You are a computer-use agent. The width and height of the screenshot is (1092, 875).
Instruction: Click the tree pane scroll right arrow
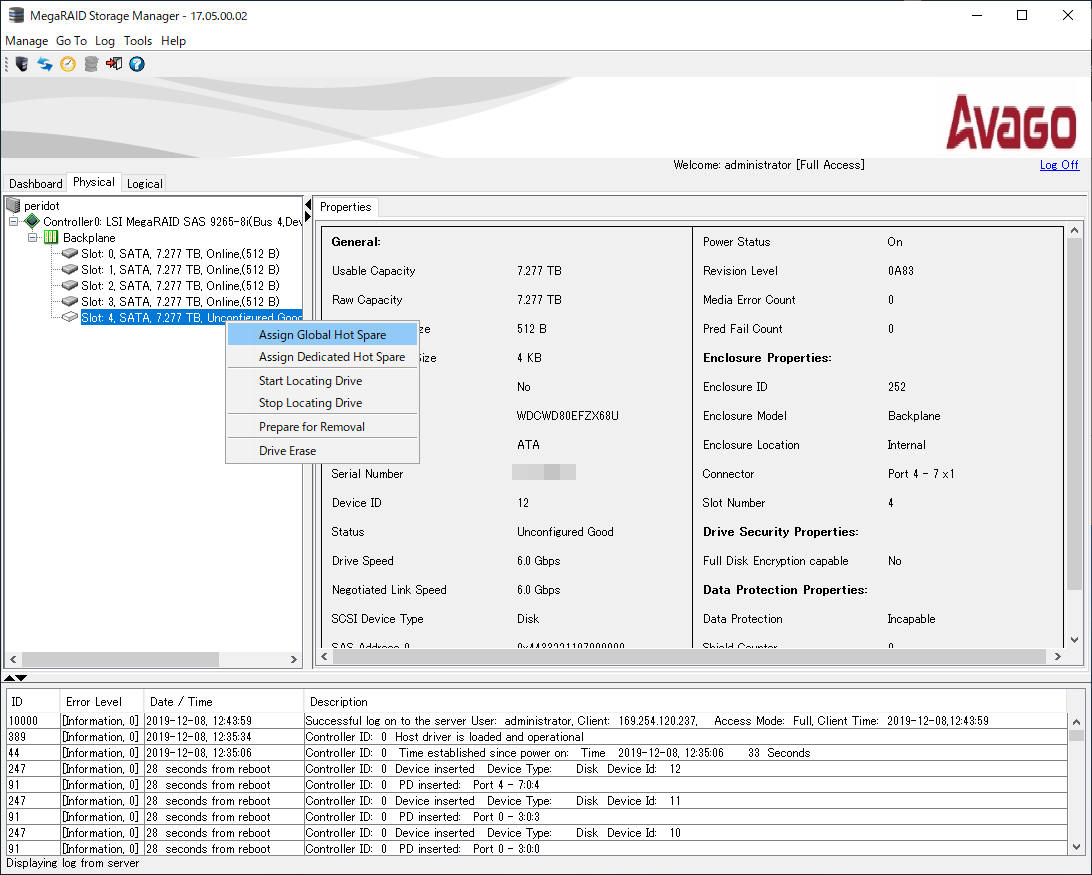(x=294, y=659)
